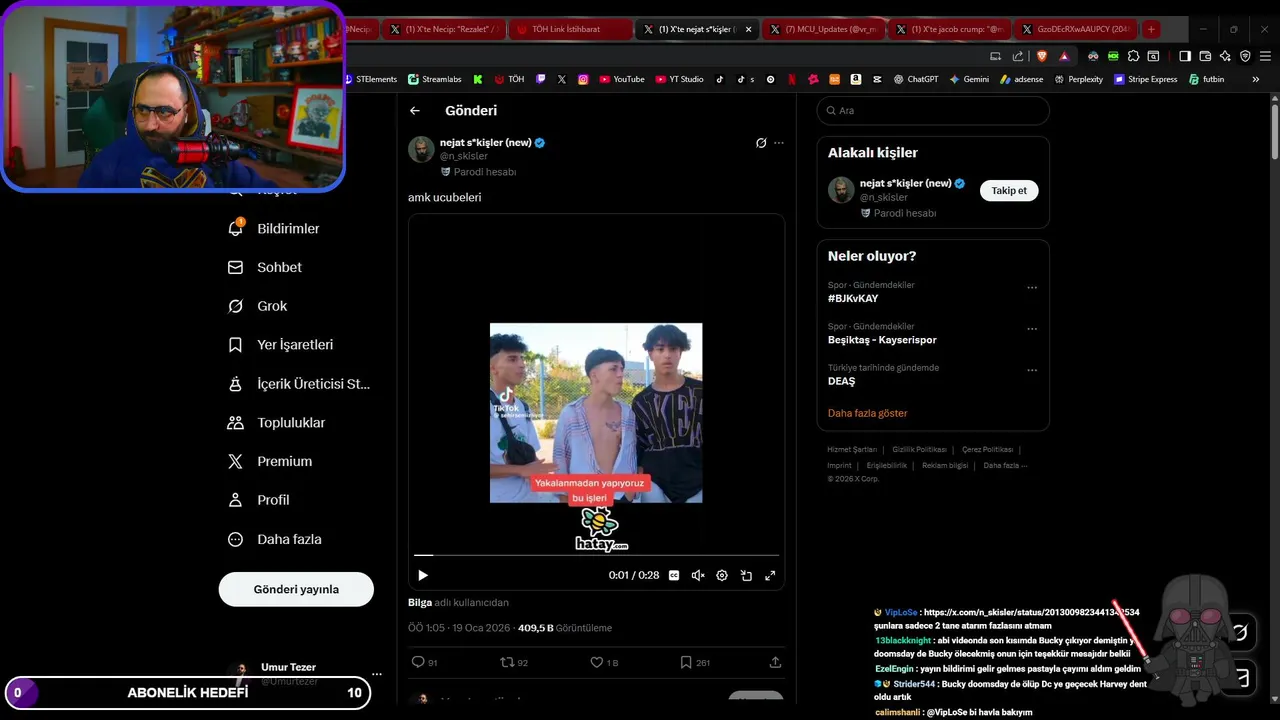Open more options for Beşiktaş - Kayserispor trend

point(1032,329)
